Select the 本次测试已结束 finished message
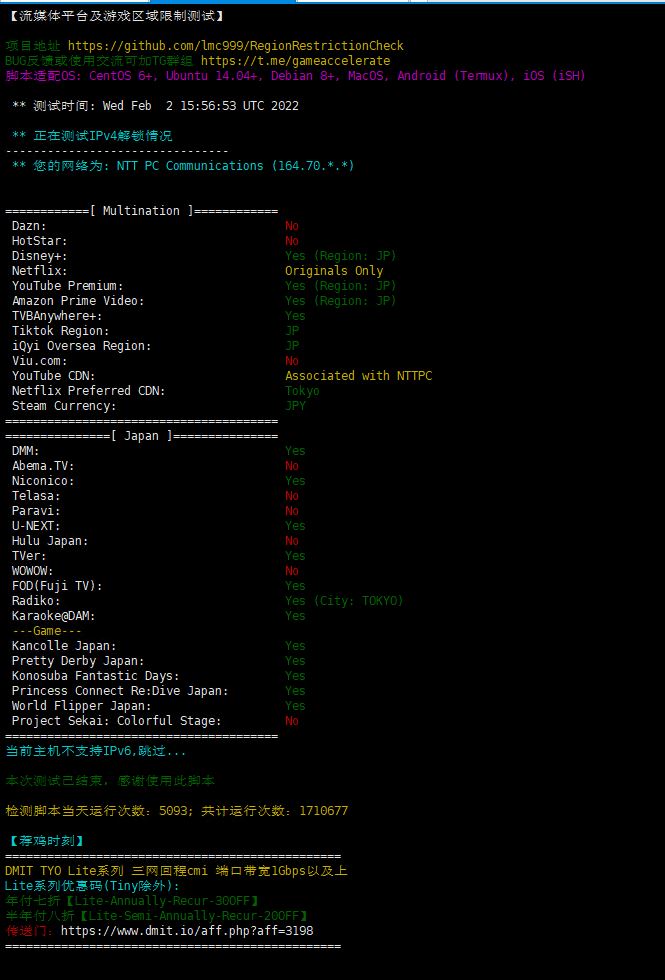This screenshot has width=665, height=980. (110, 781)
